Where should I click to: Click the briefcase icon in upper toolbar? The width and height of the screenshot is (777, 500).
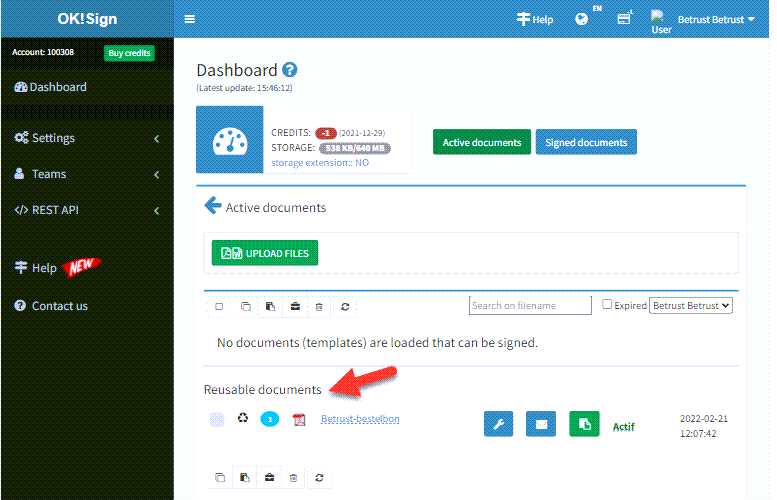[x=295, y=307]
